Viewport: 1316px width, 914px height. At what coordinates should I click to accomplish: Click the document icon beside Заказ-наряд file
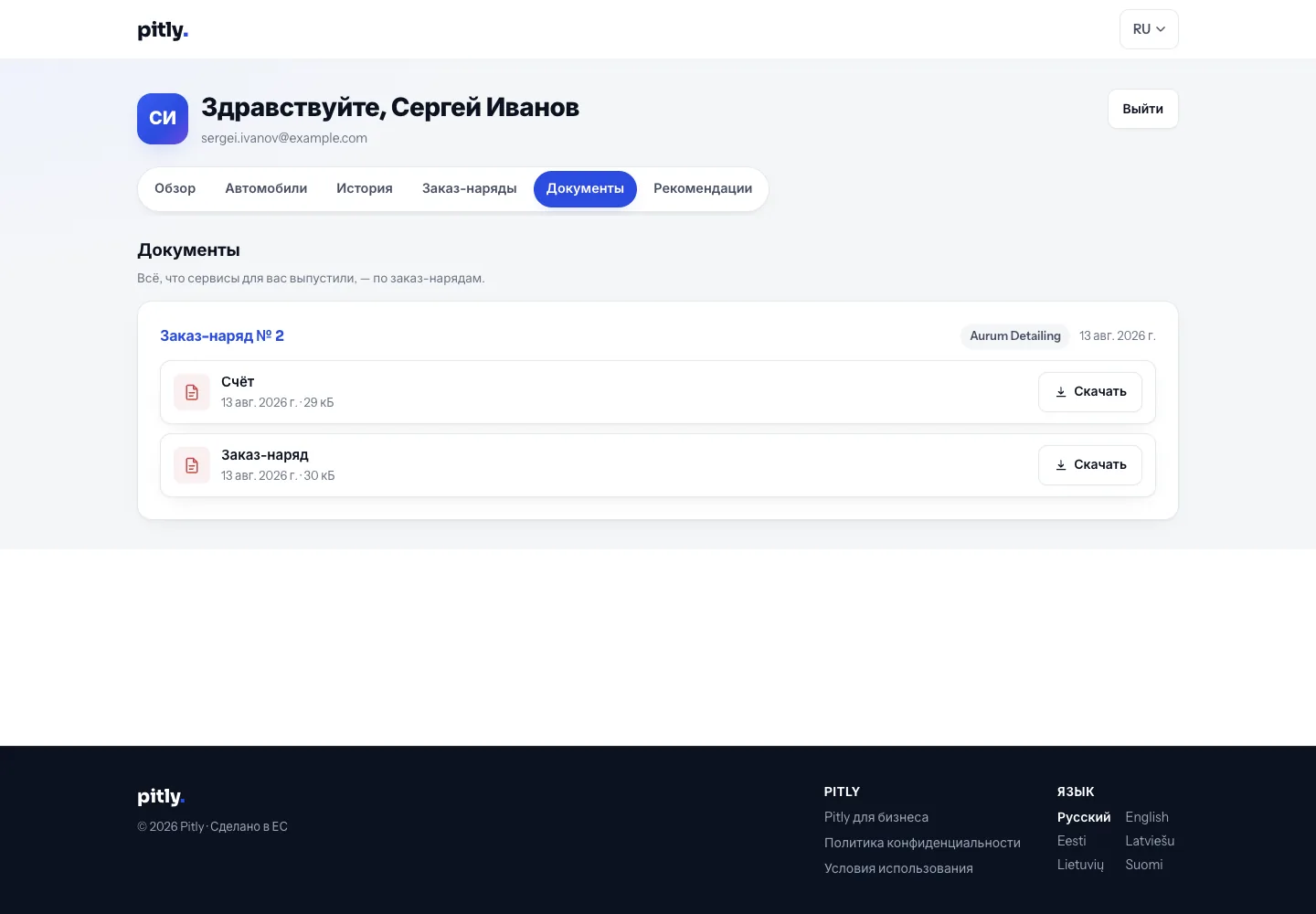pos(192,465)
